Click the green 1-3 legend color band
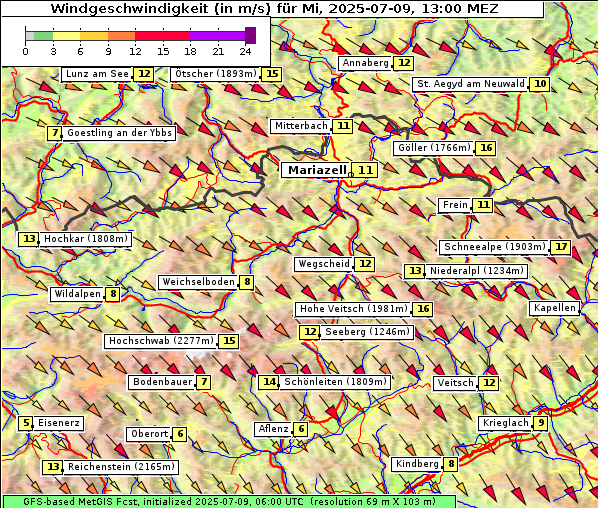Image resolution: width=598 pixels, height=508 pixels. pos(43,36)
